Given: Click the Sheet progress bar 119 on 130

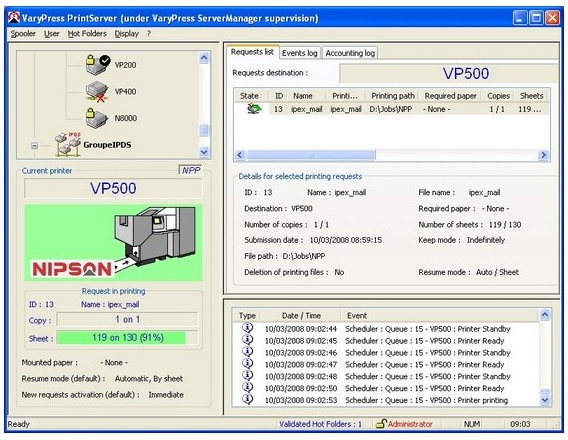Looking at the screenshot, I should (128, 338).
